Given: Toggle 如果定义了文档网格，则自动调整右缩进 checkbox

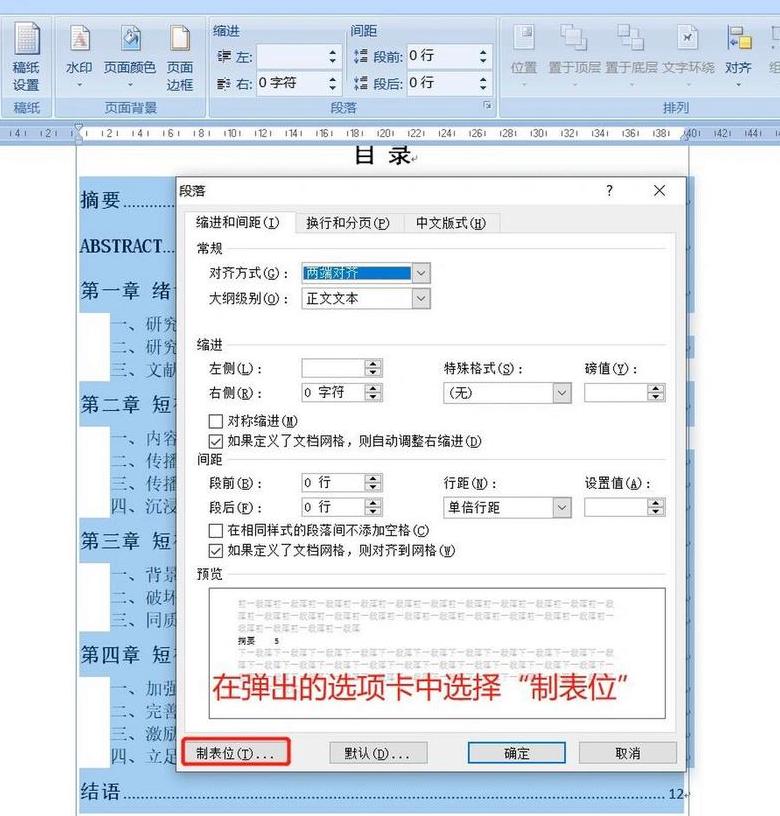Looking at the screenshot, I should (x=215, y=441).
